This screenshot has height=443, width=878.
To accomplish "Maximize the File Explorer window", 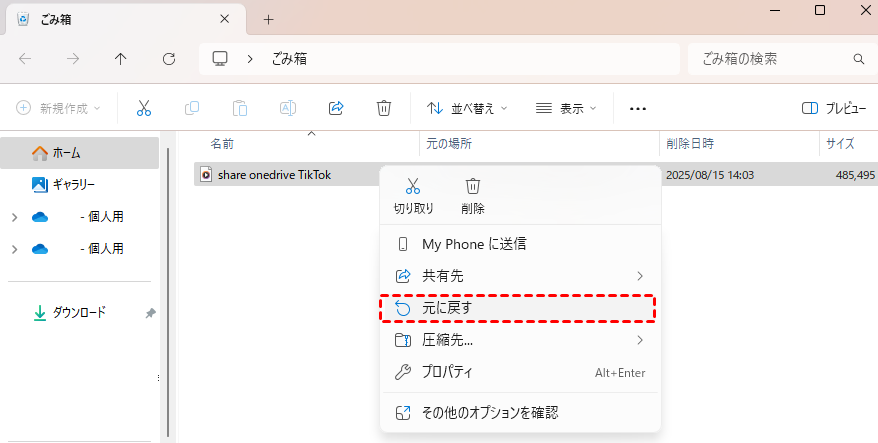I will (820, 10).
